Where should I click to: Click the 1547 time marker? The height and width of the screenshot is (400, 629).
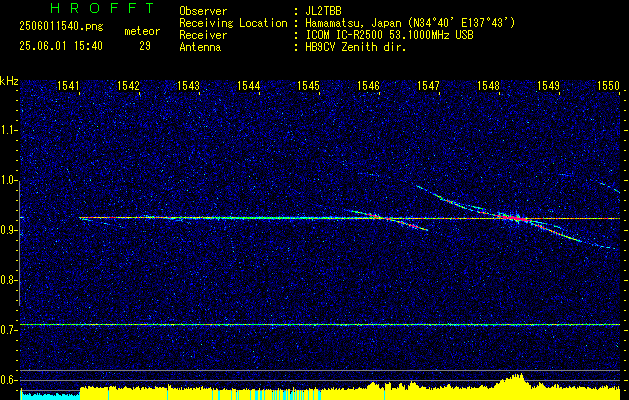click(428, 85)
